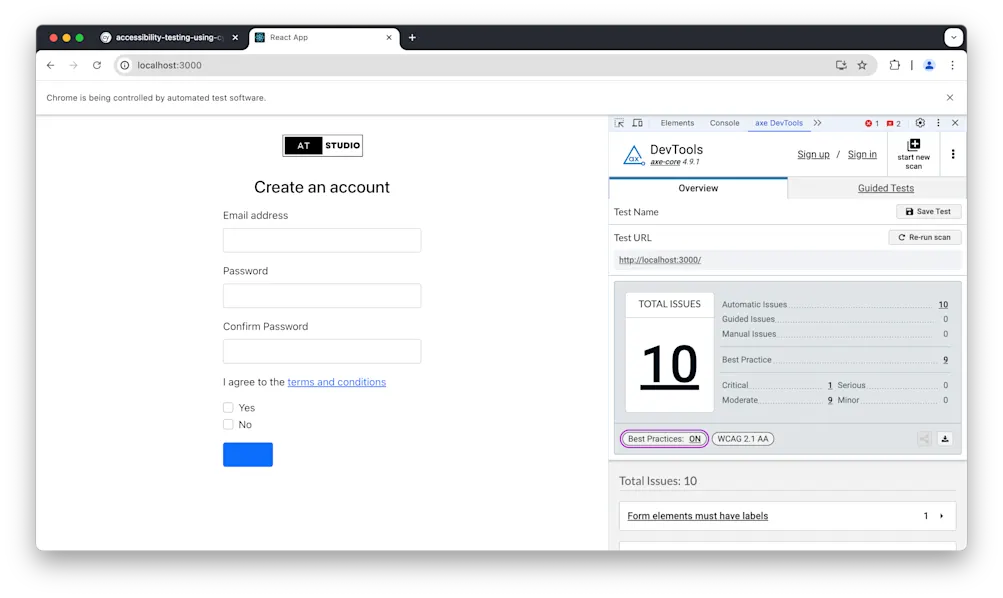
Task: Open the http://localhost:3000/ test URL link
Action: pyautogui.click(x=659, y=260)
